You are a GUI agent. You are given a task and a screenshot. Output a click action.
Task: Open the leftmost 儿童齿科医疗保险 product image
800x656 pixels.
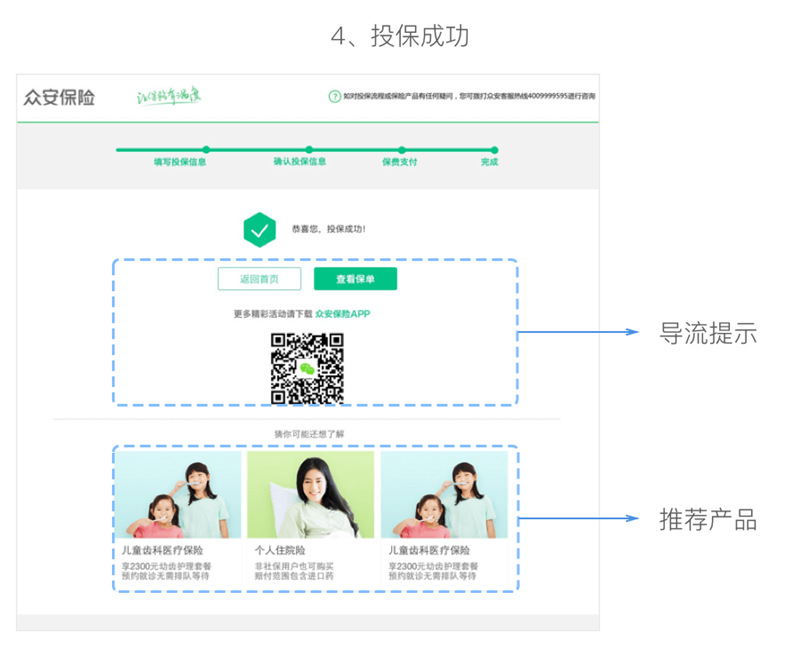(177, 495)
